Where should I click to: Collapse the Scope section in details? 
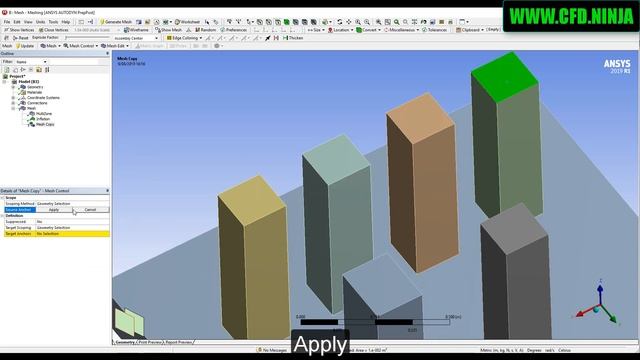point(2,198)
